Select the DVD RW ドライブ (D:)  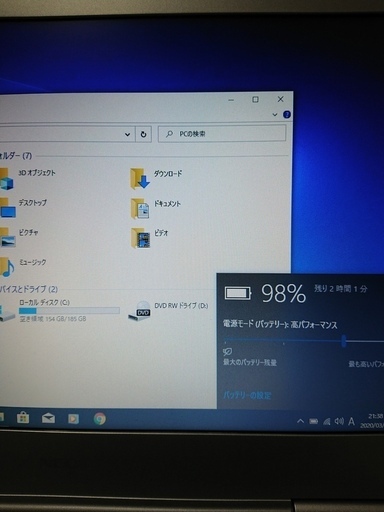tap(168, 310)
